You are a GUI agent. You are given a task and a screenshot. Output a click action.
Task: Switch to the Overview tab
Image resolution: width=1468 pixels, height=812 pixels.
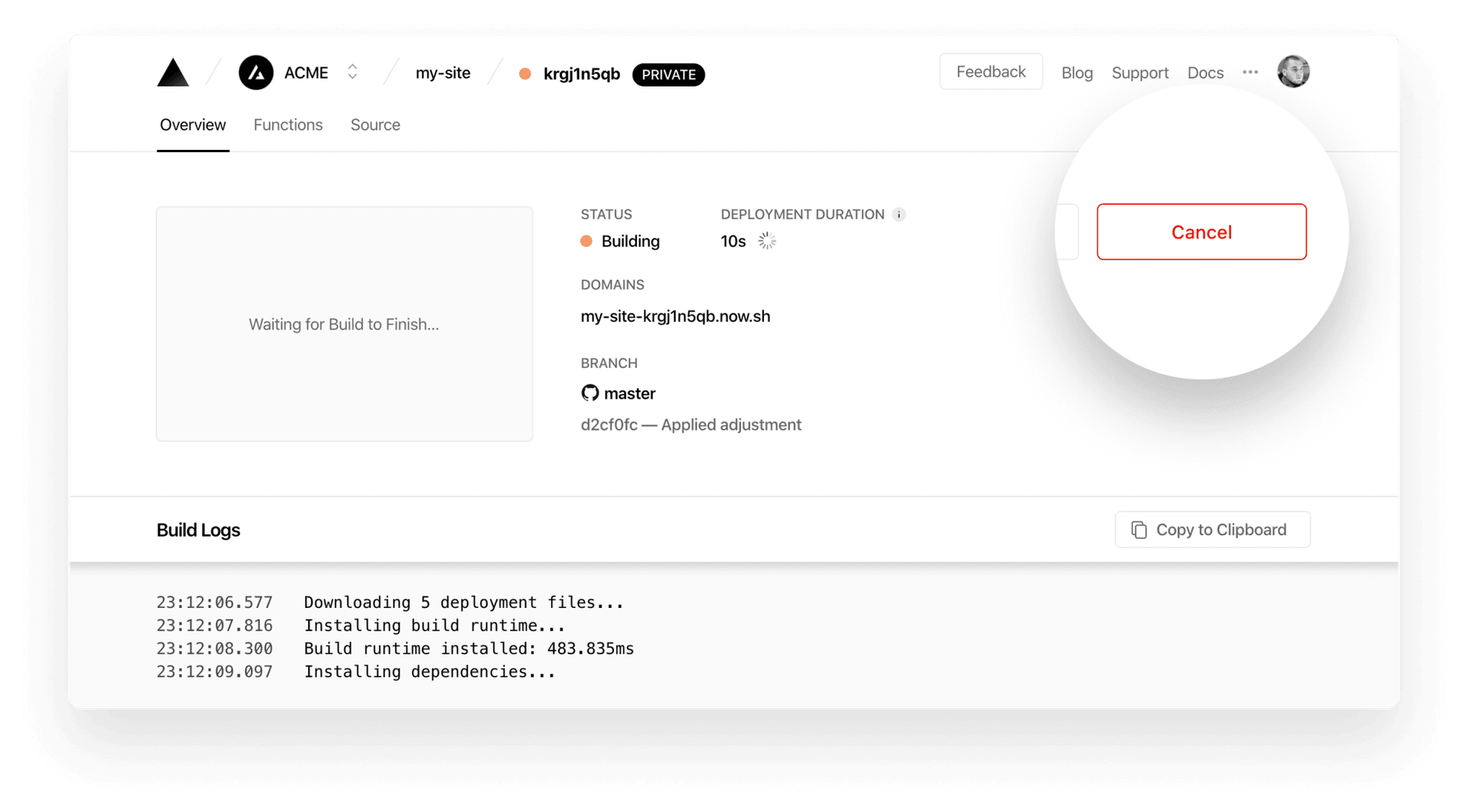pos(193,125)
